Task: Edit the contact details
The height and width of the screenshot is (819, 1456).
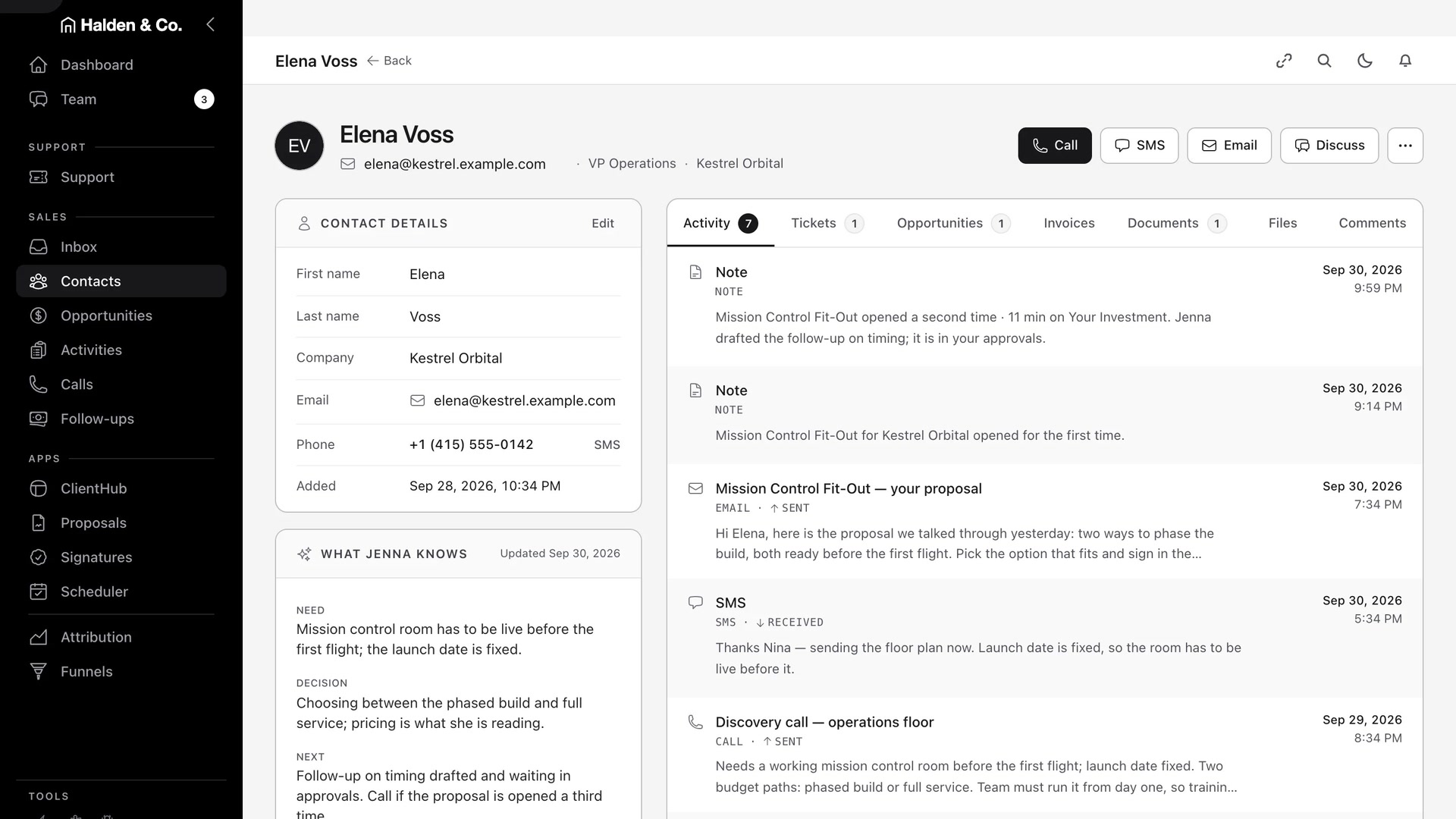Action: (603, 223)
